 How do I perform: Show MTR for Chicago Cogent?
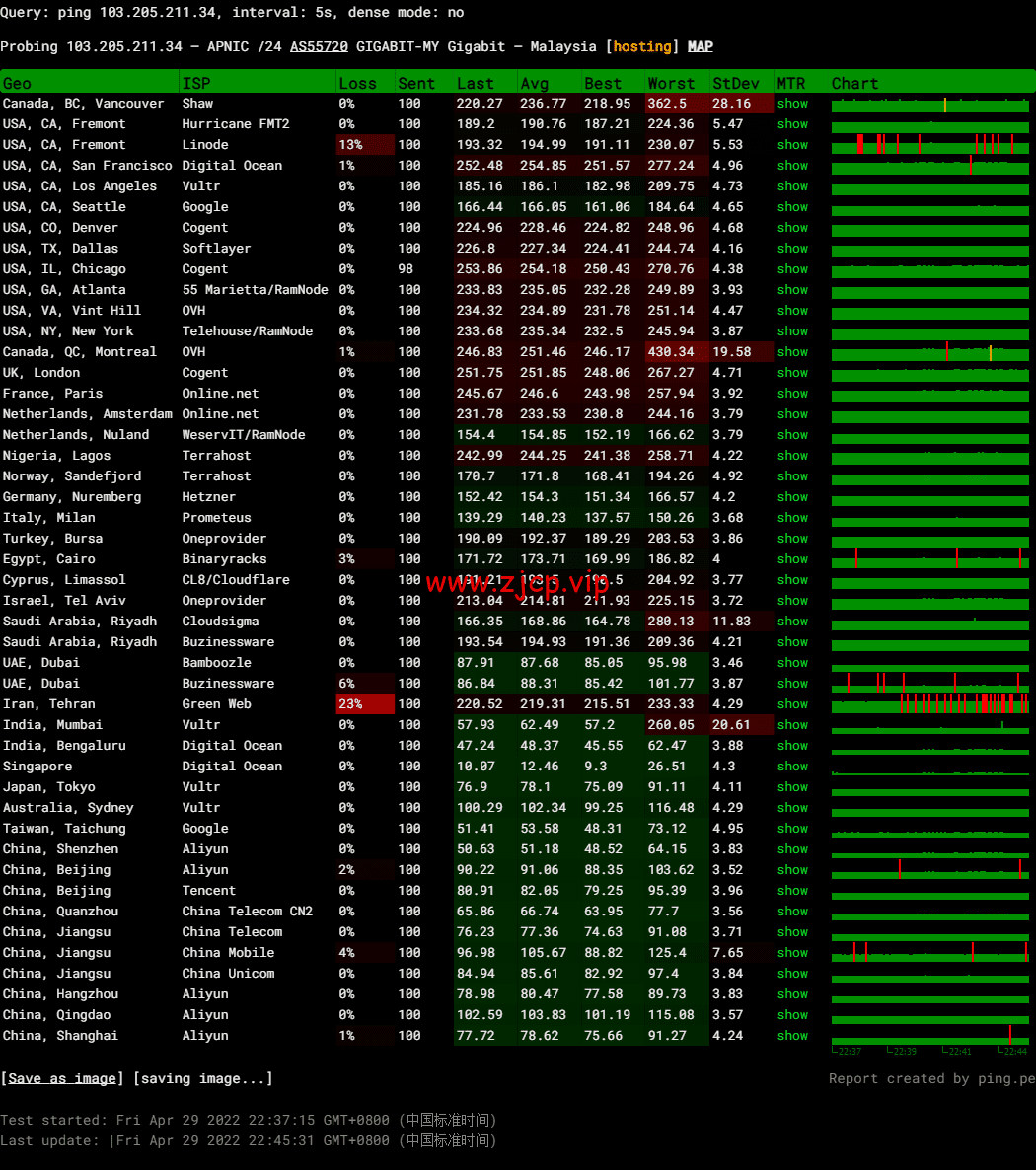[792, 269]
